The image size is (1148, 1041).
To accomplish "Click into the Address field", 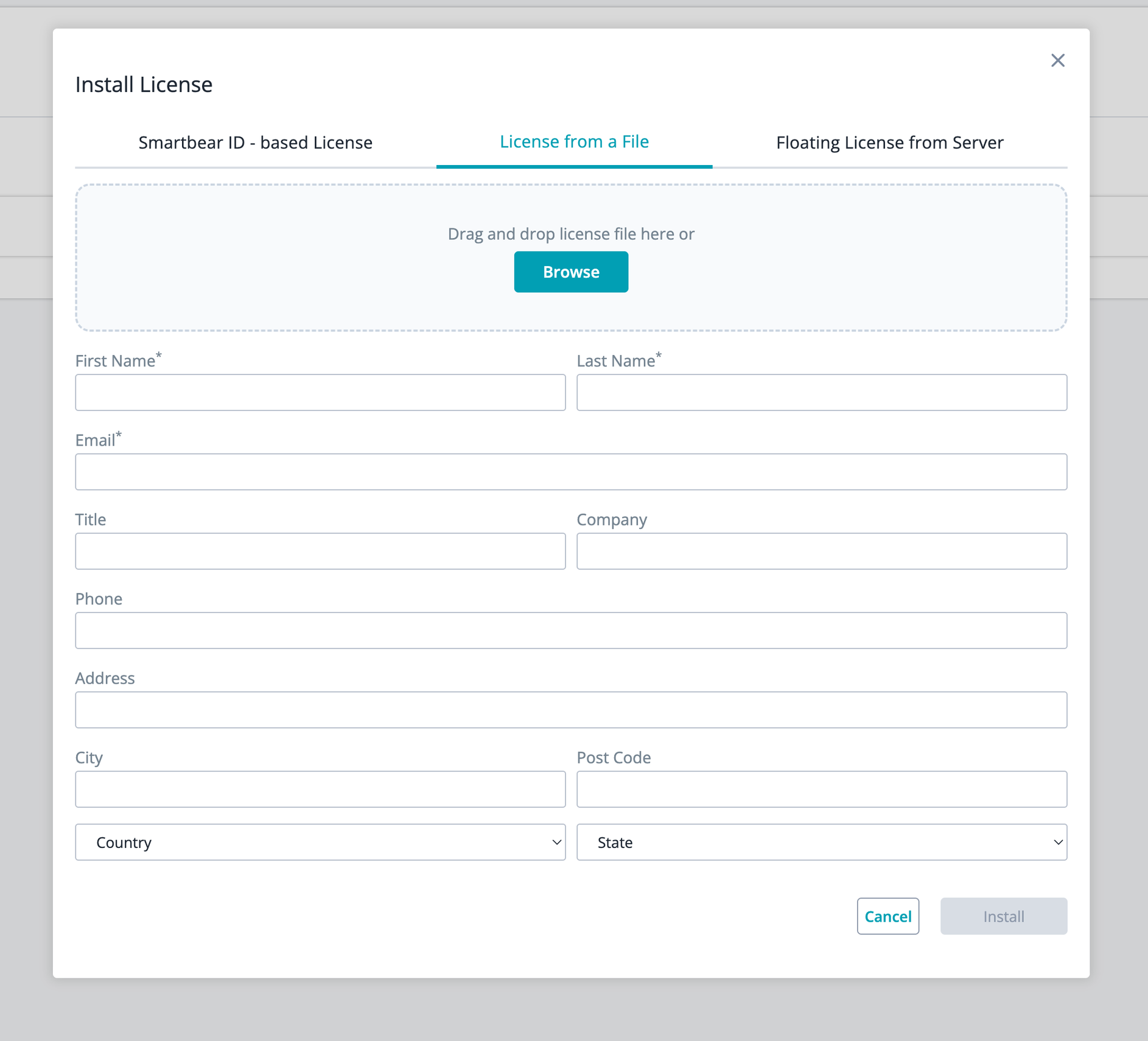I will point(571,710).
